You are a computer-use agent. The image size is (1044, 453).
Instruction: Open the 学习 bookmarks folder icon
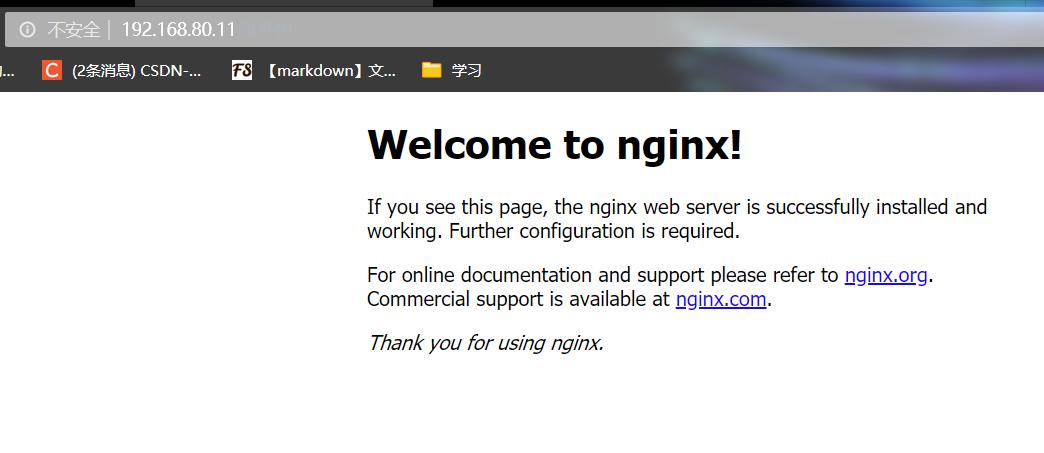[x=431, y=70]
